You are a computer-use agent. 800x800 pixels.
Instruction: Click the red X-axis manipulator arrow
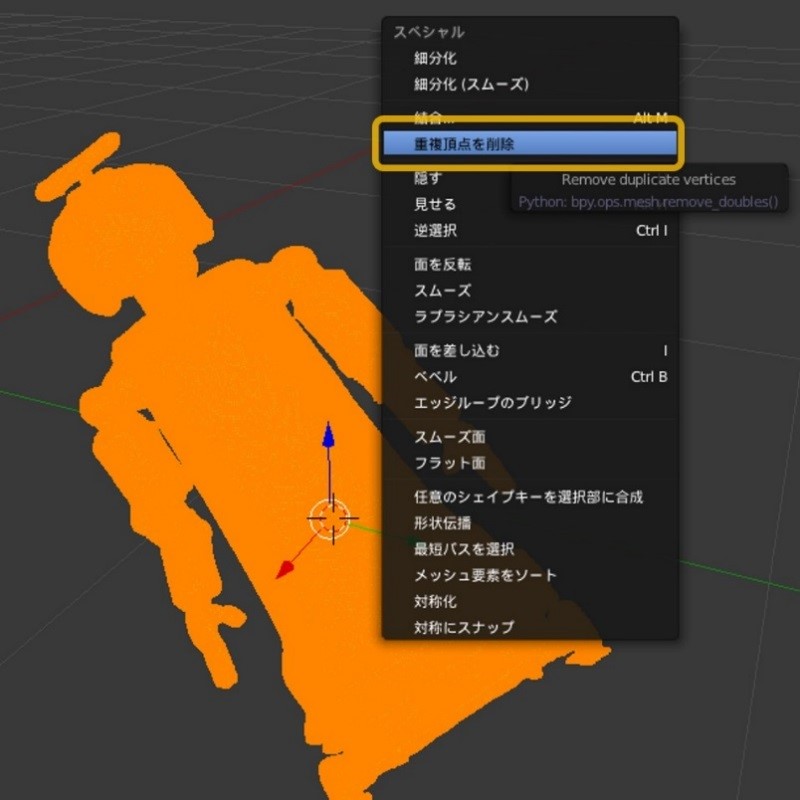click(x=285, y=570)
